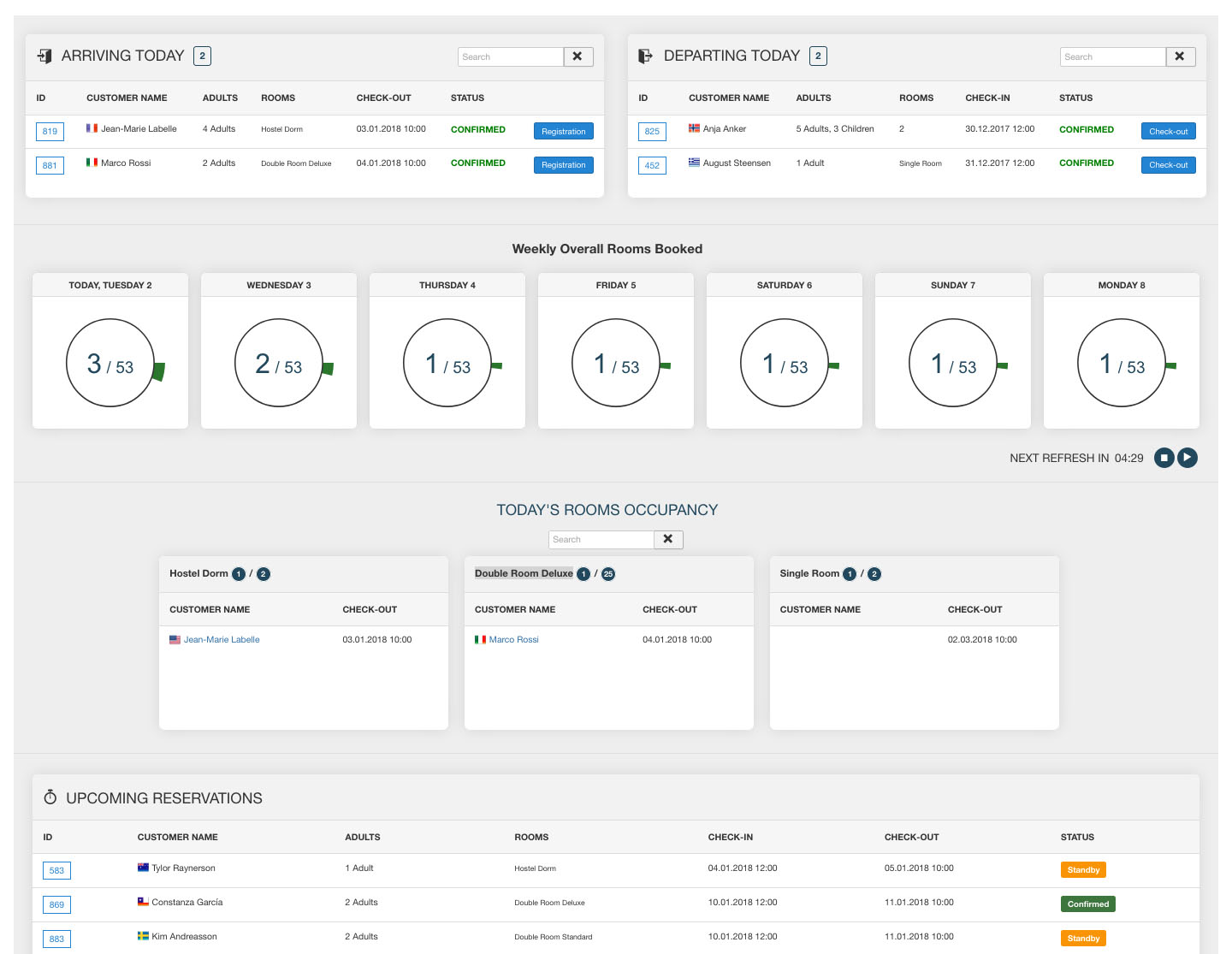
Task: Stop the auto-refresh countdown timer
Action: [1164, 458]
